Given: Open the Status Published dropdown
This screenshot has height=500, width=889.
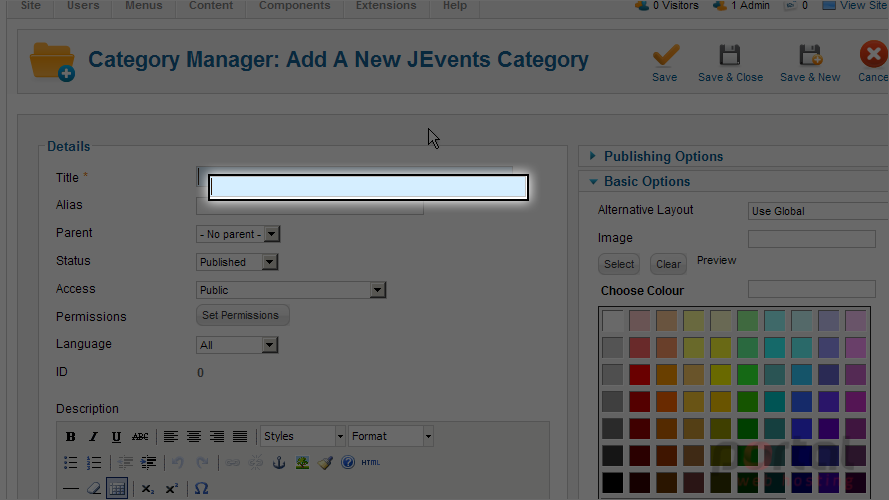Looking at the screenshot, I should point(237,262).
